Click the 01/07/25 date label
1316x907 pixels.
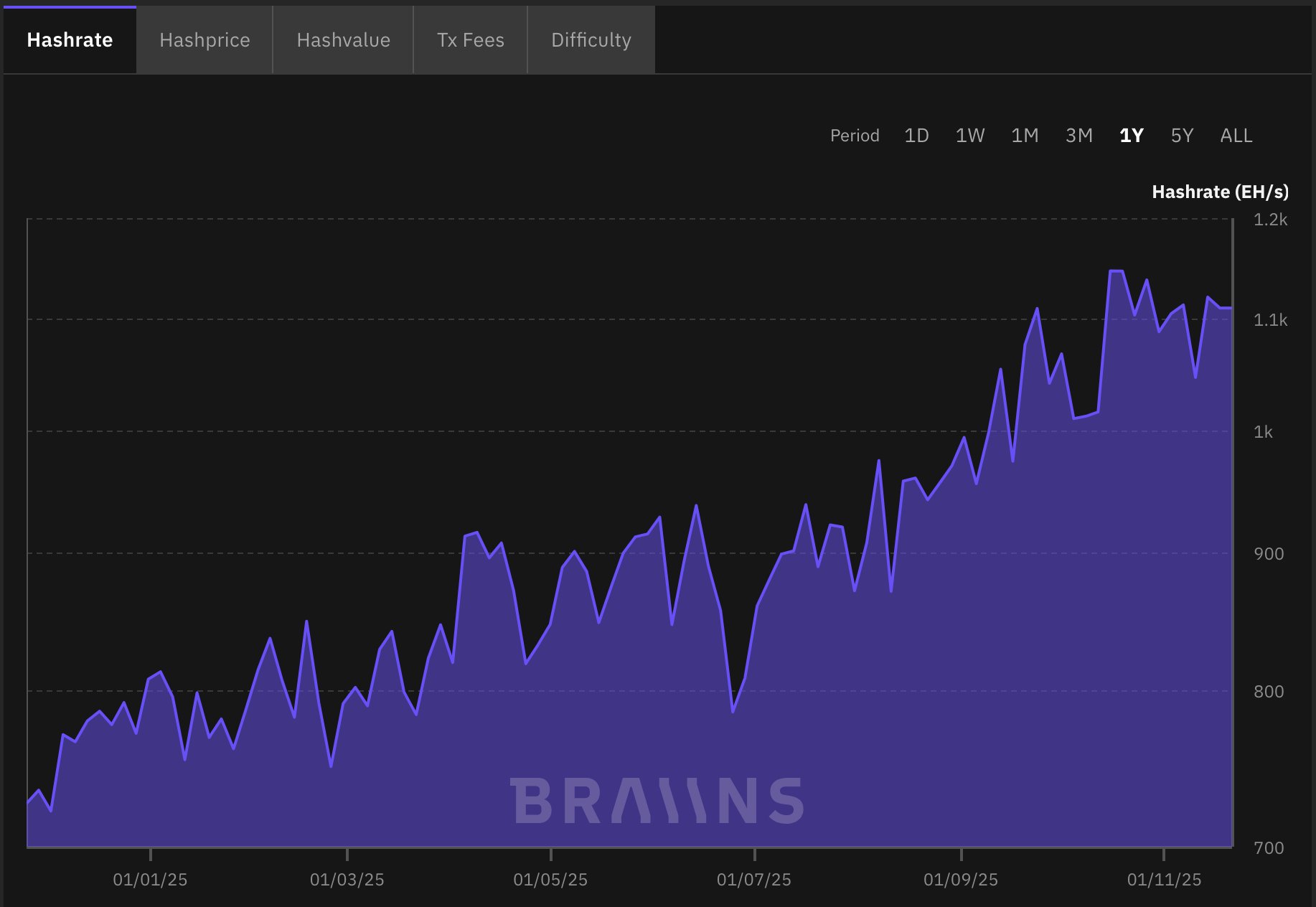754,880
